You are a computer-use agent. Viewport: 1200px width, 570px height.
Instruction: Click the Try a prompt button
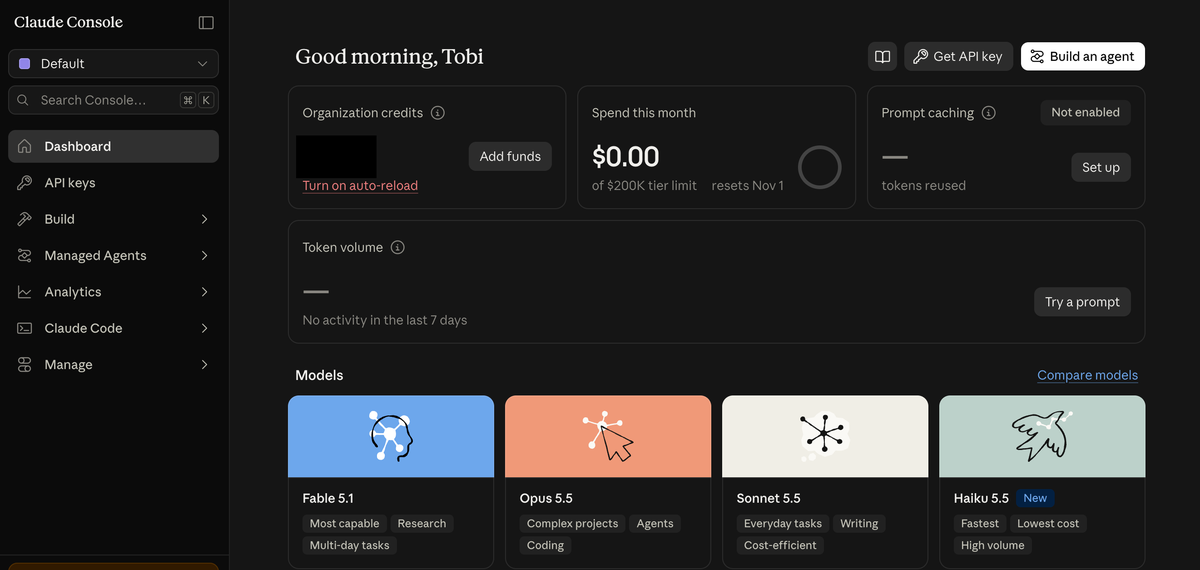1082,302
